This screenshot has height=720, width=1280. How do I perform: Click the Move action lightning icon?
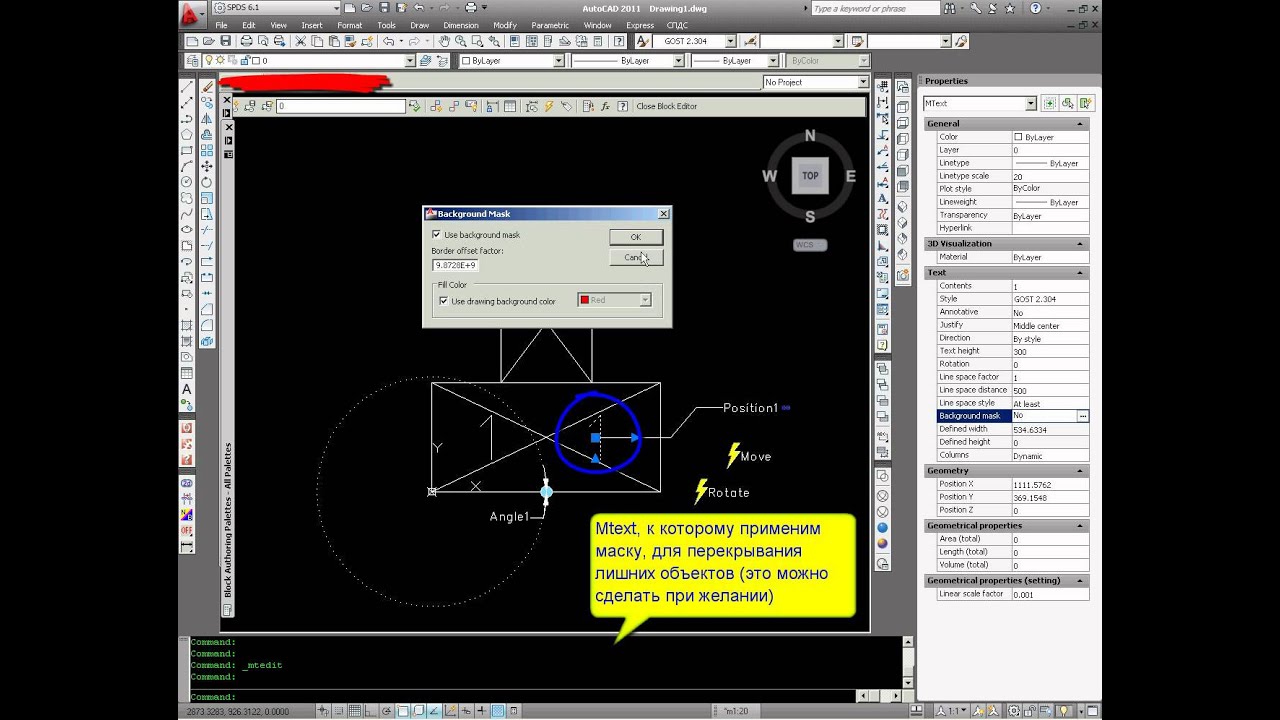734,455
